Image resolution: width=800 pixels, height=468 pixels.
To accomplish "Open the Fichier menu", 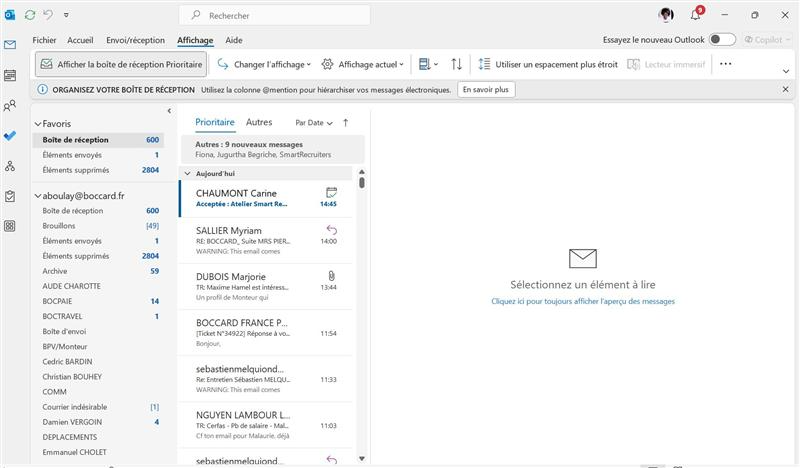I will coord(44,40).
